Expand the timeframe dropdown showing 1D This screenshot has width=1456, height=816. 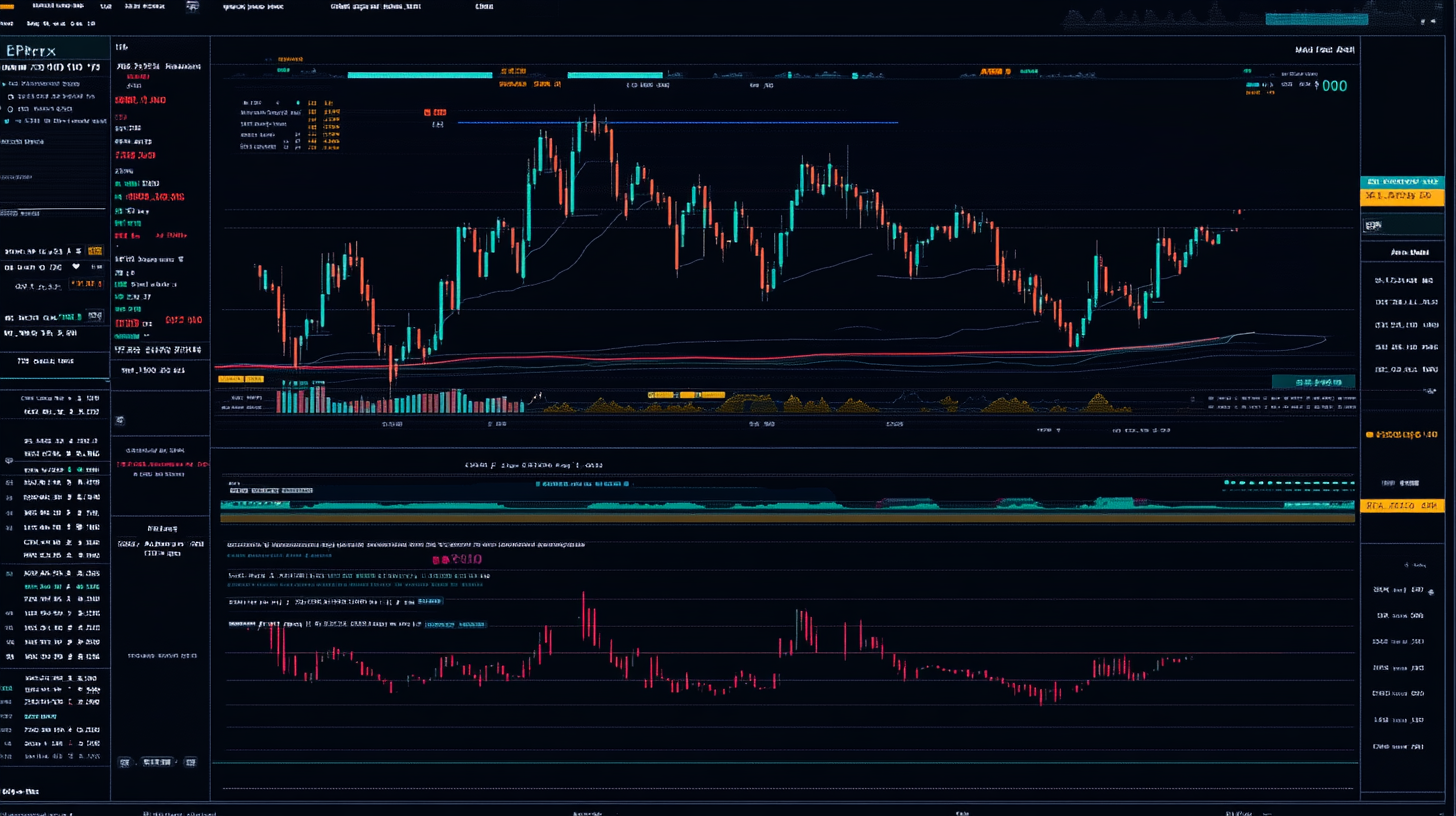click(120, 46)
